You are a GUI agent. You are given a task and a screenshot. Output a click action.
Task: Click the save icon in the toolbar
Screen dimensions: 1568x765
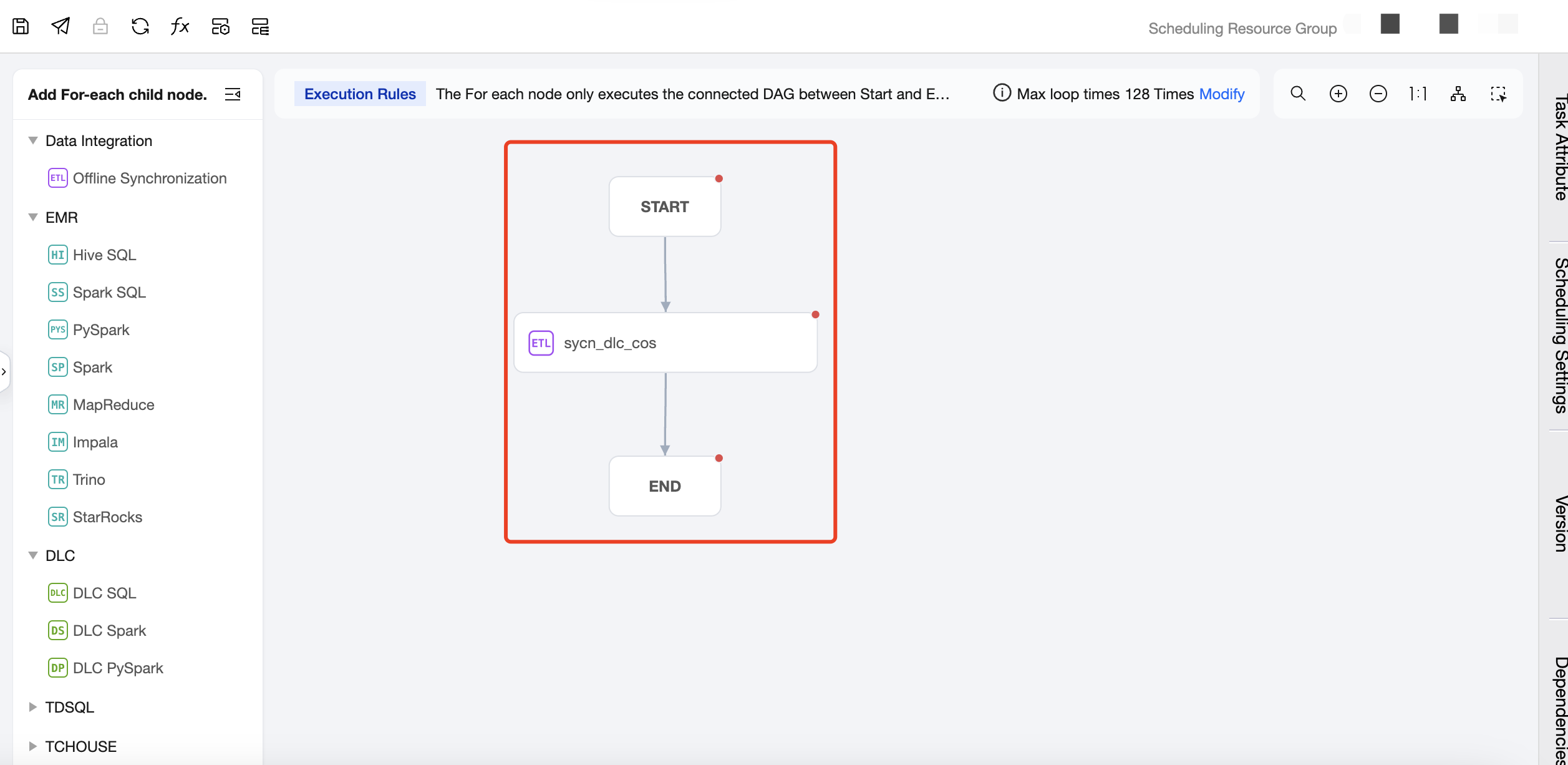click(21, 26)
